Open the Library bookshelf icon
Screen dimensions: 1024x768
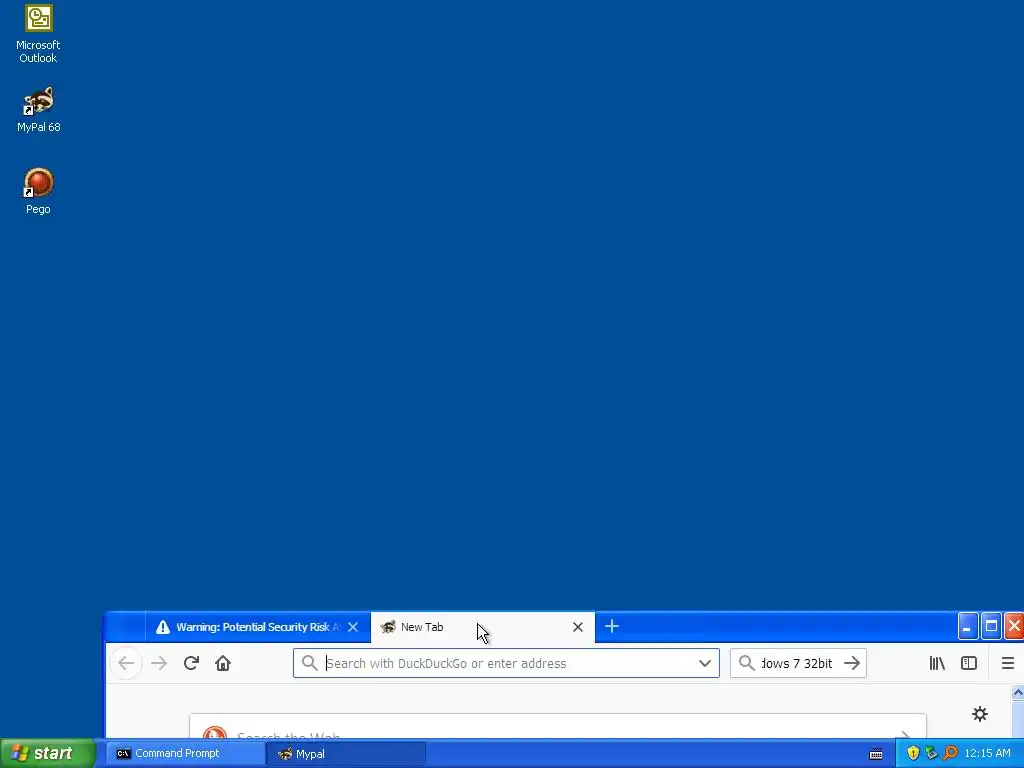click(x=937, y=664)
